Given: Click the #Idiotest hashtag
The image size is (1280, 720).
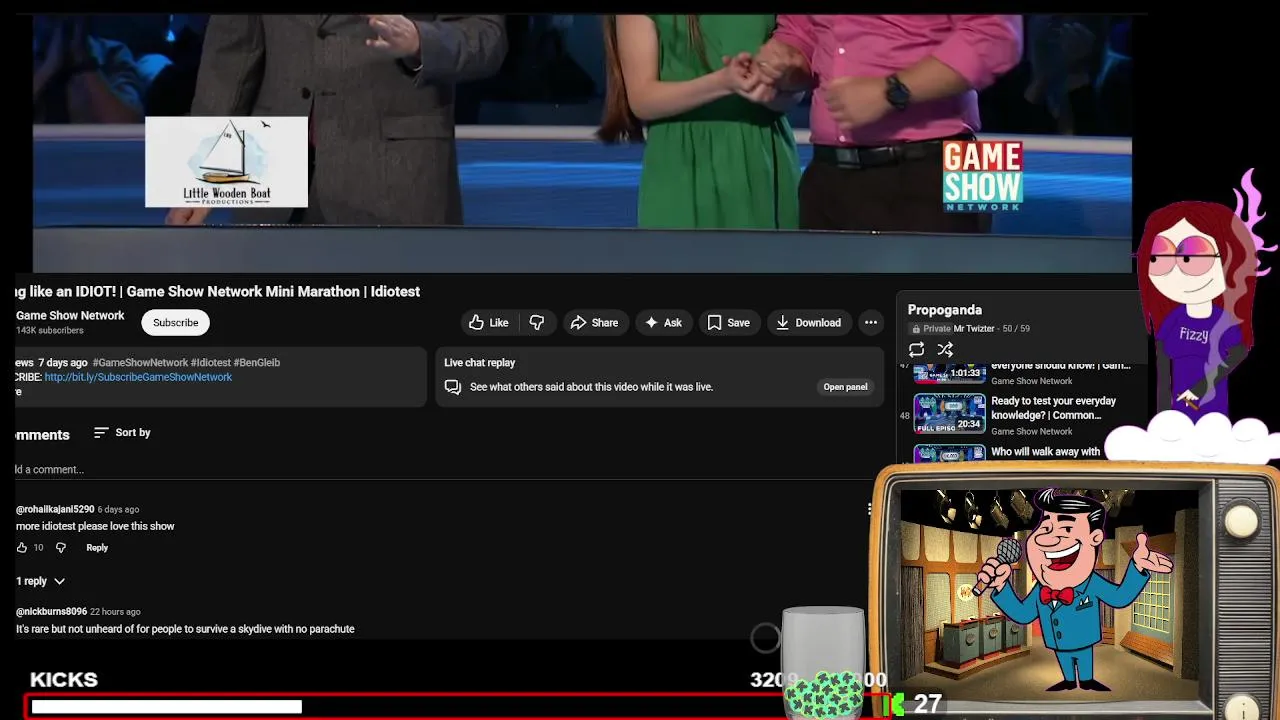Looking at the screenshot, I should (210, 362).
